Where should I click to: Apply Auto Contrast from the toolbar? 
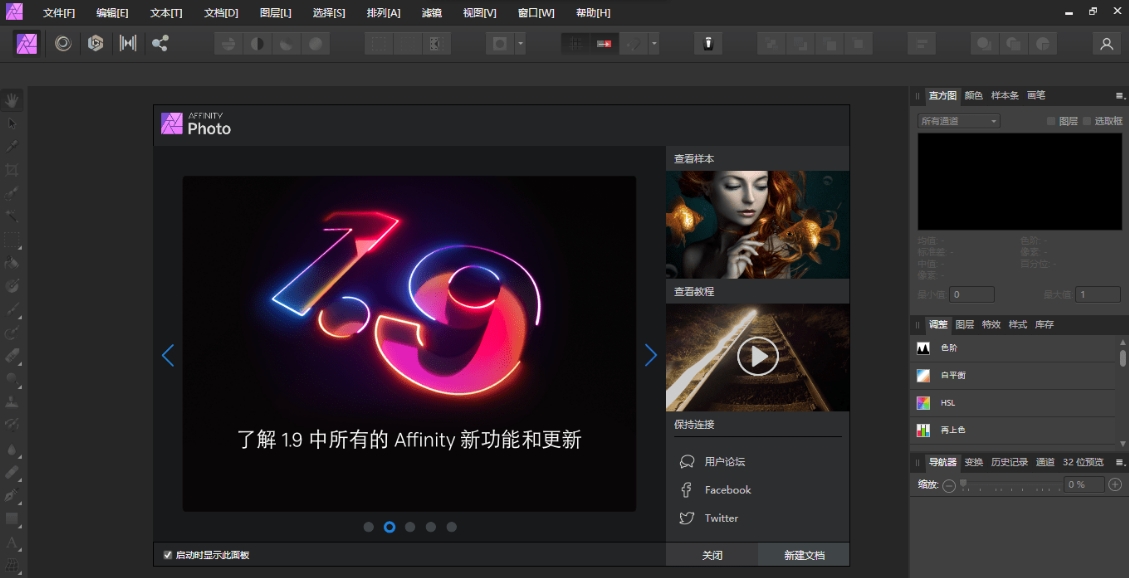coord(257,44)
